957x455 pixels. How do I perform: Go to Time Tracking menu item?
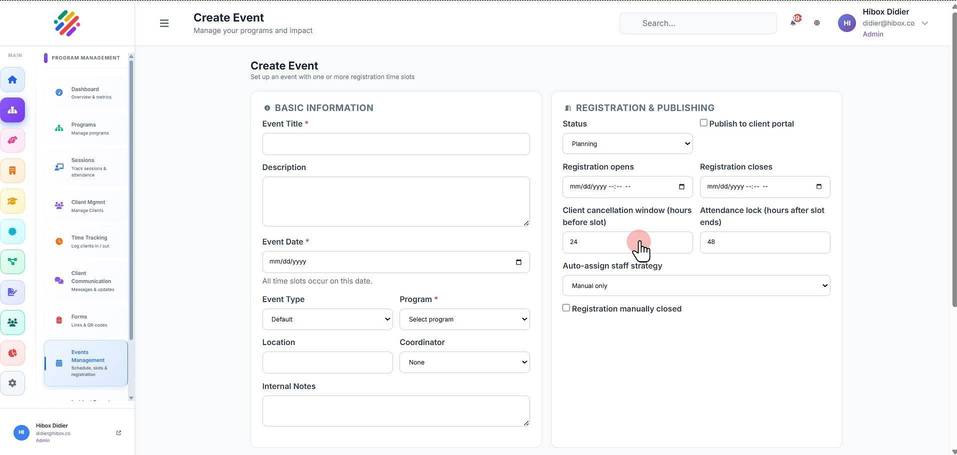[85, 241]
